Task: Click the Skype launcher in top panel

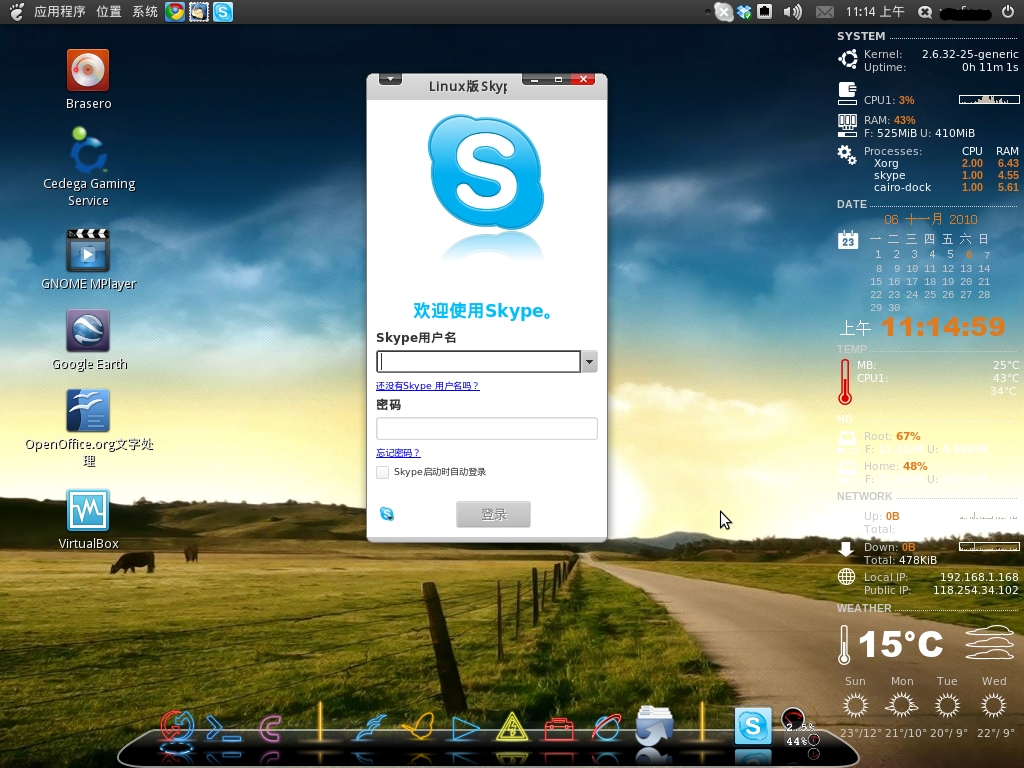Action: click(x=223, y=12)
